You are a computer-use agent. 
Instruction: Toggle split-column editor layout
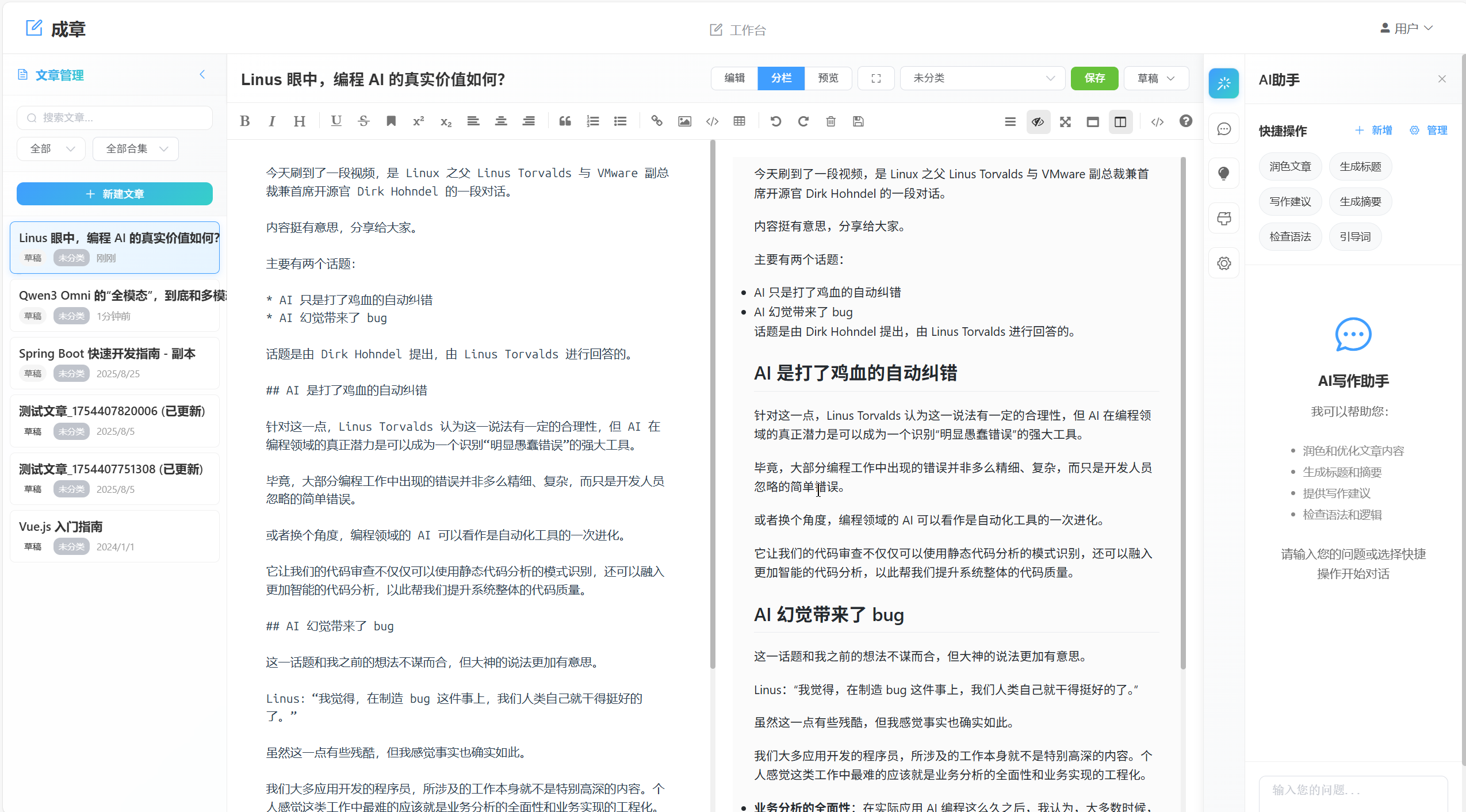[x=1120, y=121]
